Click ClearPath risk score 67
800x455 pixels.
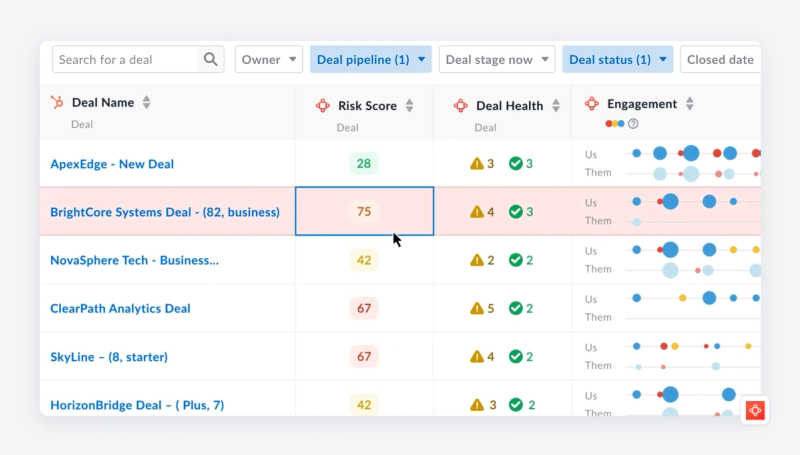tap(364, 308)
